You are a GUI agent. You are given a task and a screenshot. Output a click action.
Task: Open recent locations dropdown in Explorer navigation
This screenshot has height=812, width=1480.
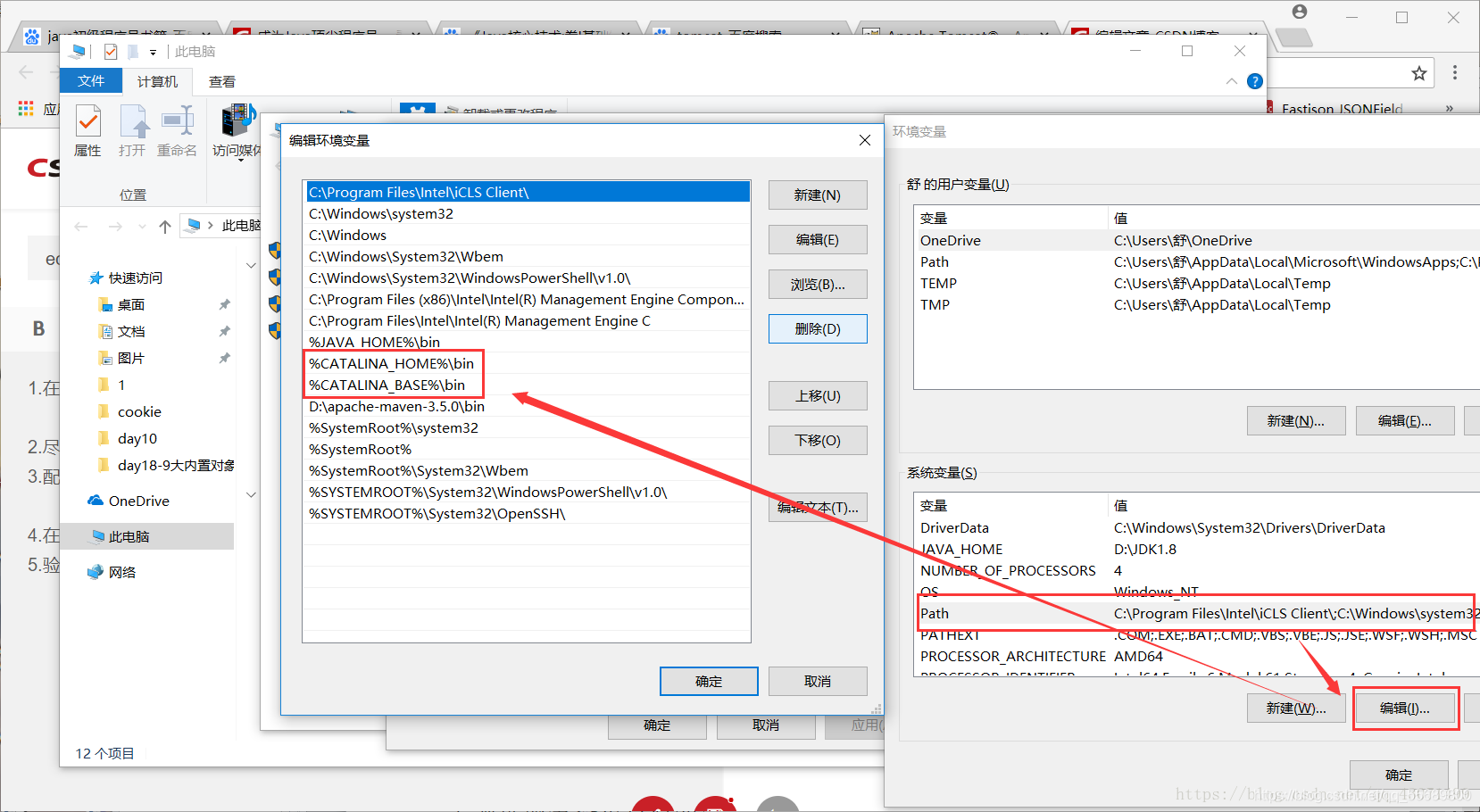[143, 227]
